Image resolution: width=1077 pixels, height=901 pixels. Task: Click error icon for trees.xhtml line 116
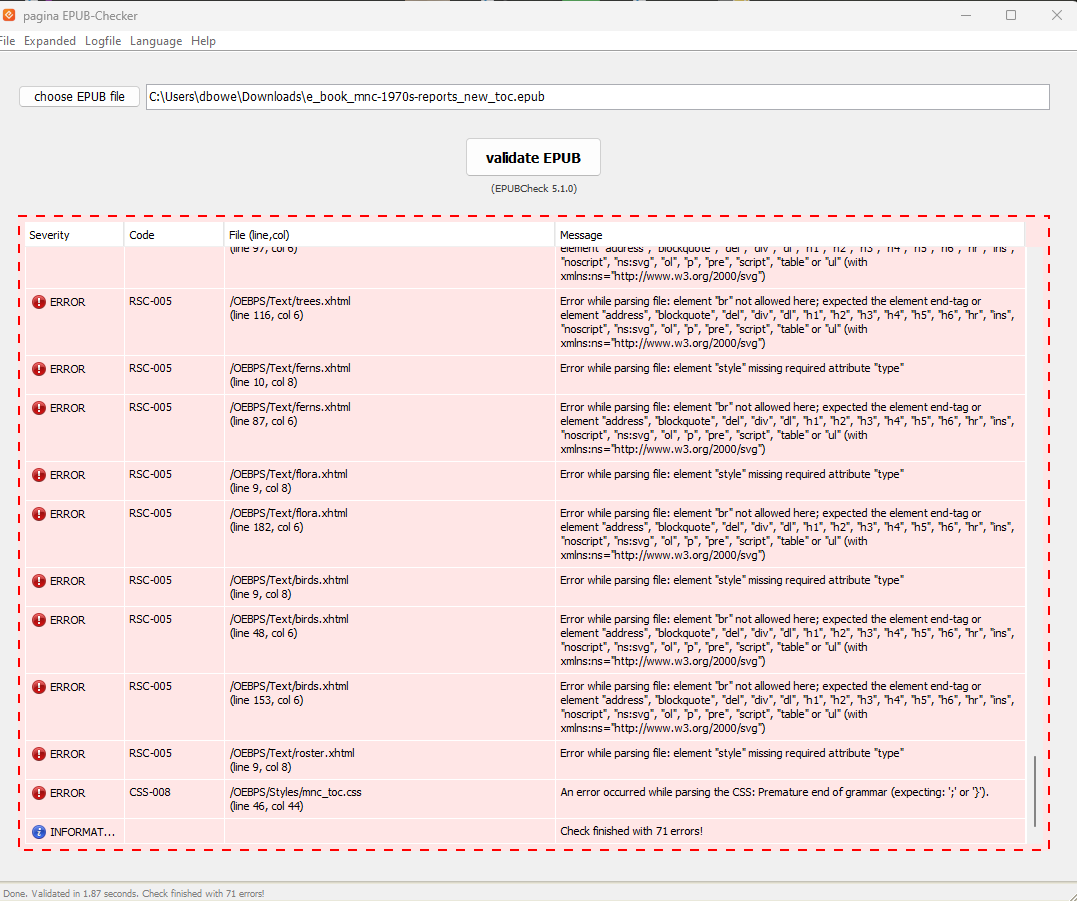[x=39, y=302]
